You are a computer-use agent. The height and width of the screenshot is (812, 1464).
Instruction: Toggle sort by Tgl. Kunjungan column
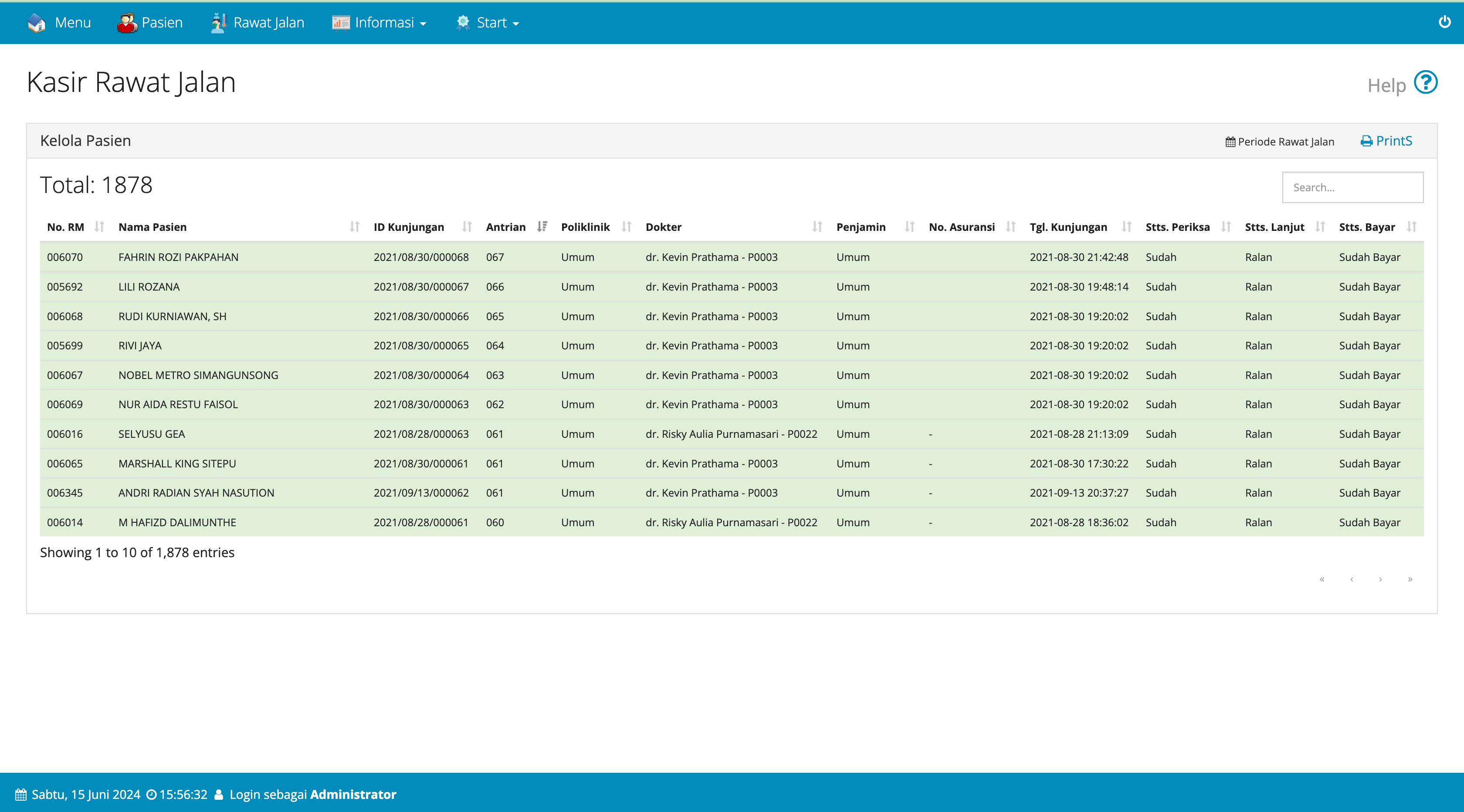pyautogui.click(x=1126, y=227)
